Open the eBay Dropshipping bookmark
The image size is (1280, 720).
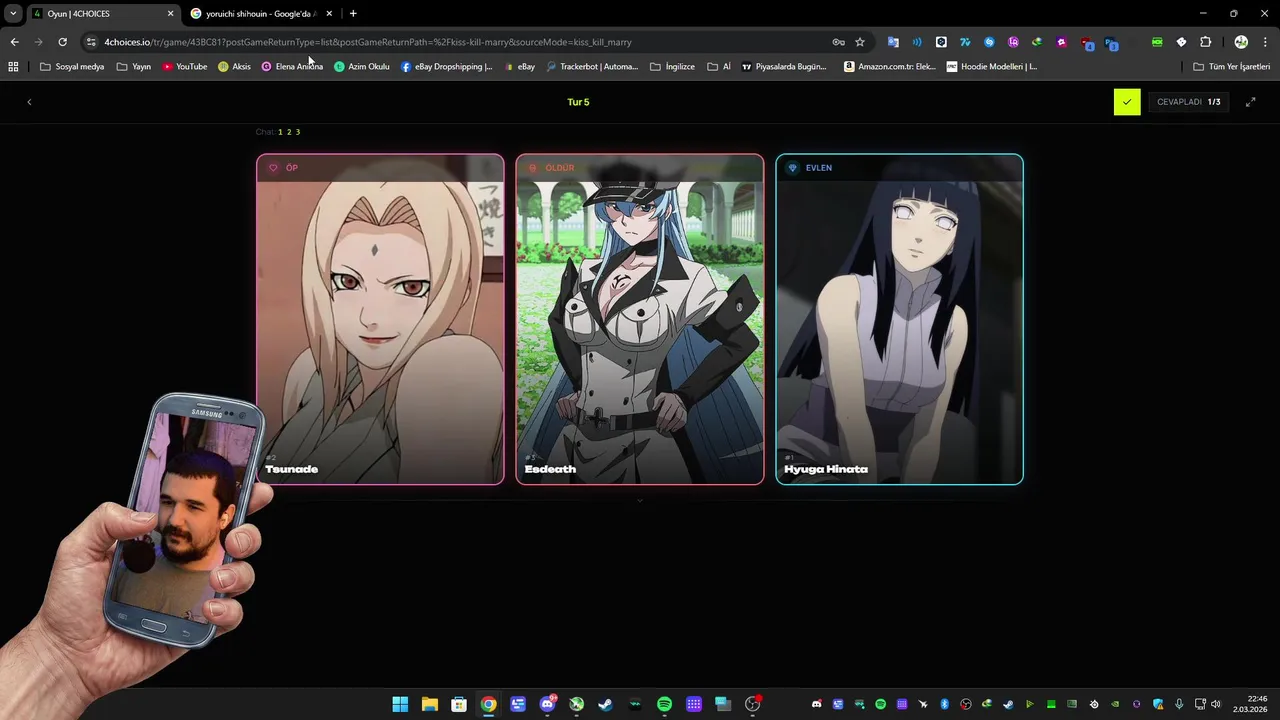(446, 67)
